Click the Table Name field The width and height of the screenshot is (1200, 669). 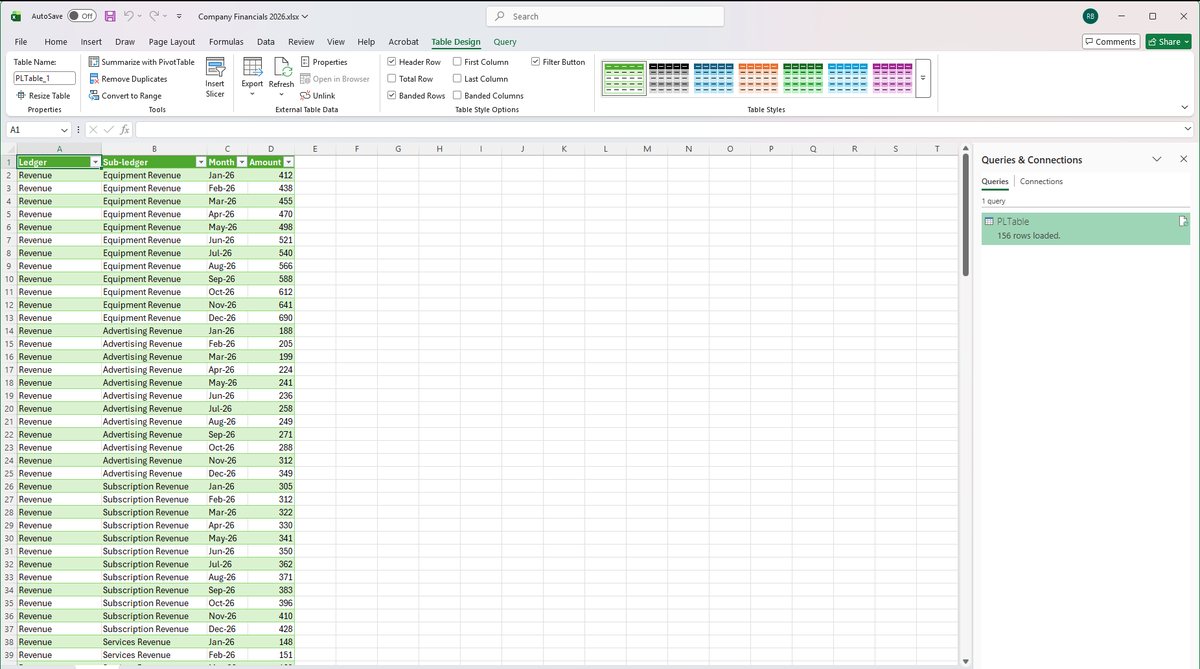45,78
